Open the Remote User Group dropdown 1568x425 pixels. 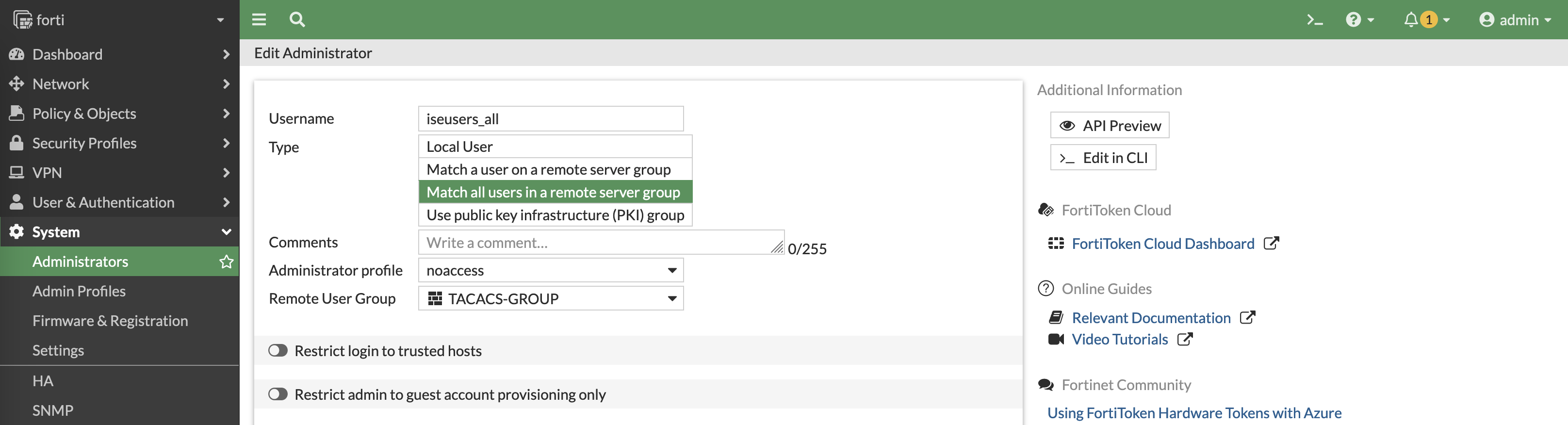pyautogui.click(x=550, y=299)
